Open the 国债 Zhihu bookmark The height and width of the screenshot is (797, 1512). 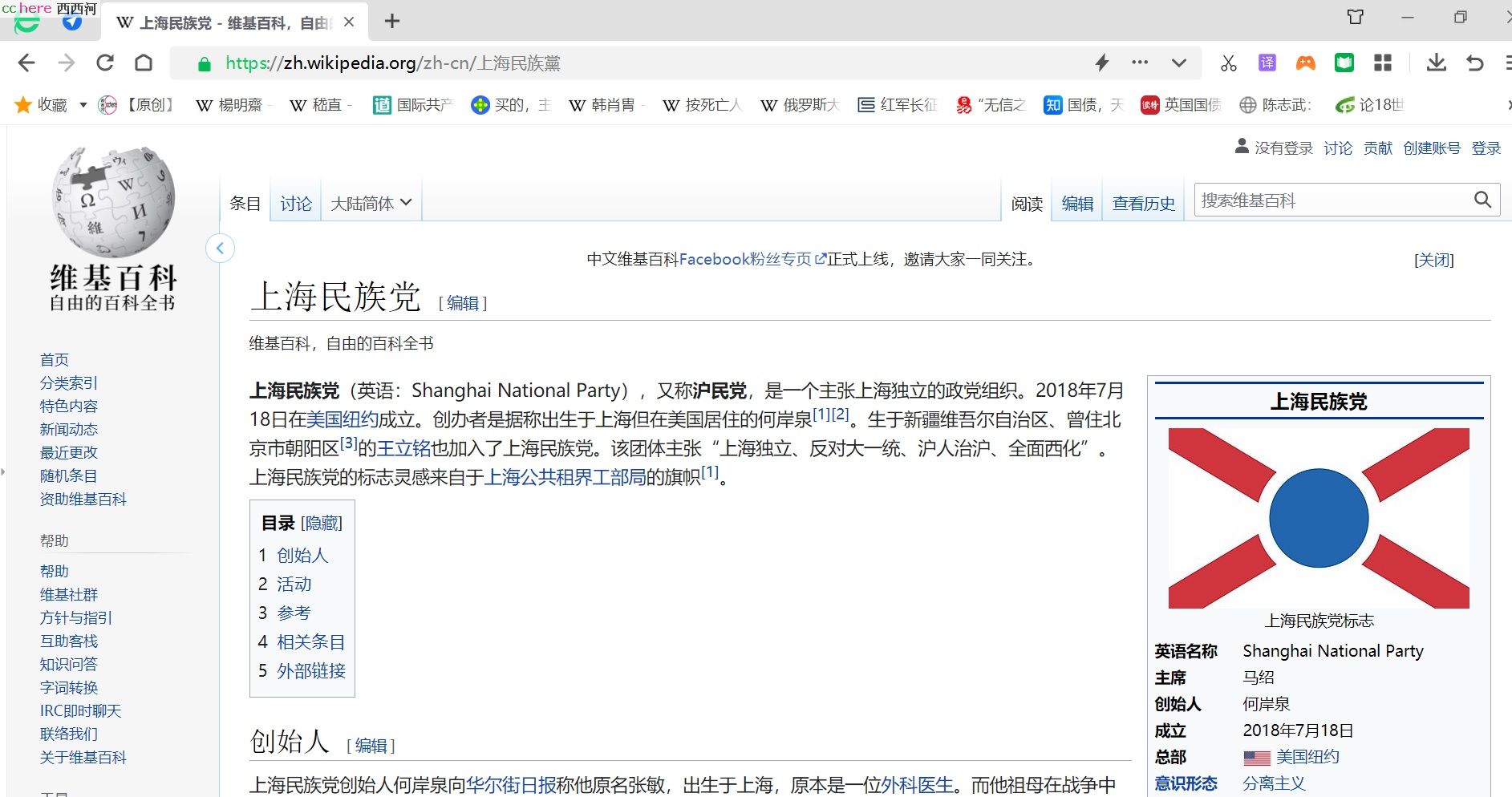point(1084,105)
